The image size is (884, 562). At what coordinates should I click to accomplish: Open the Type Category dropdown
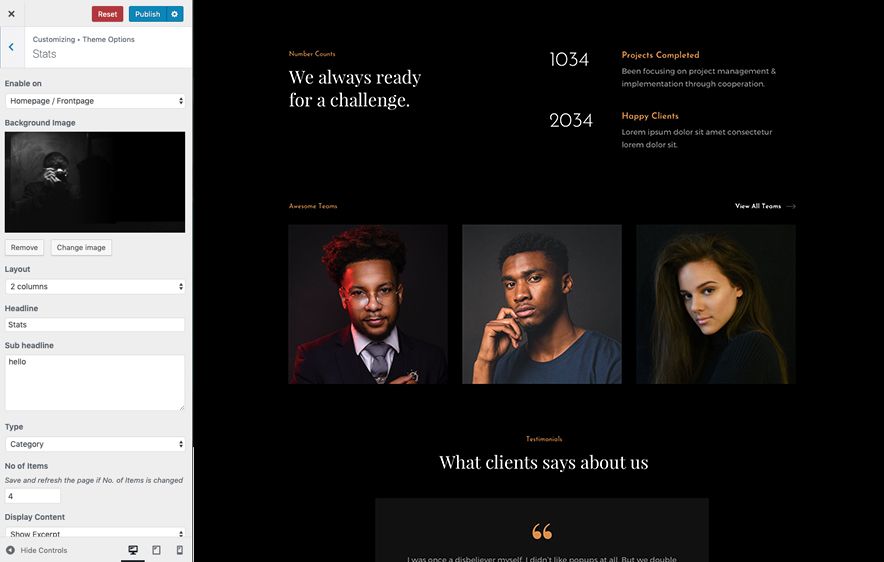(95, 444)
